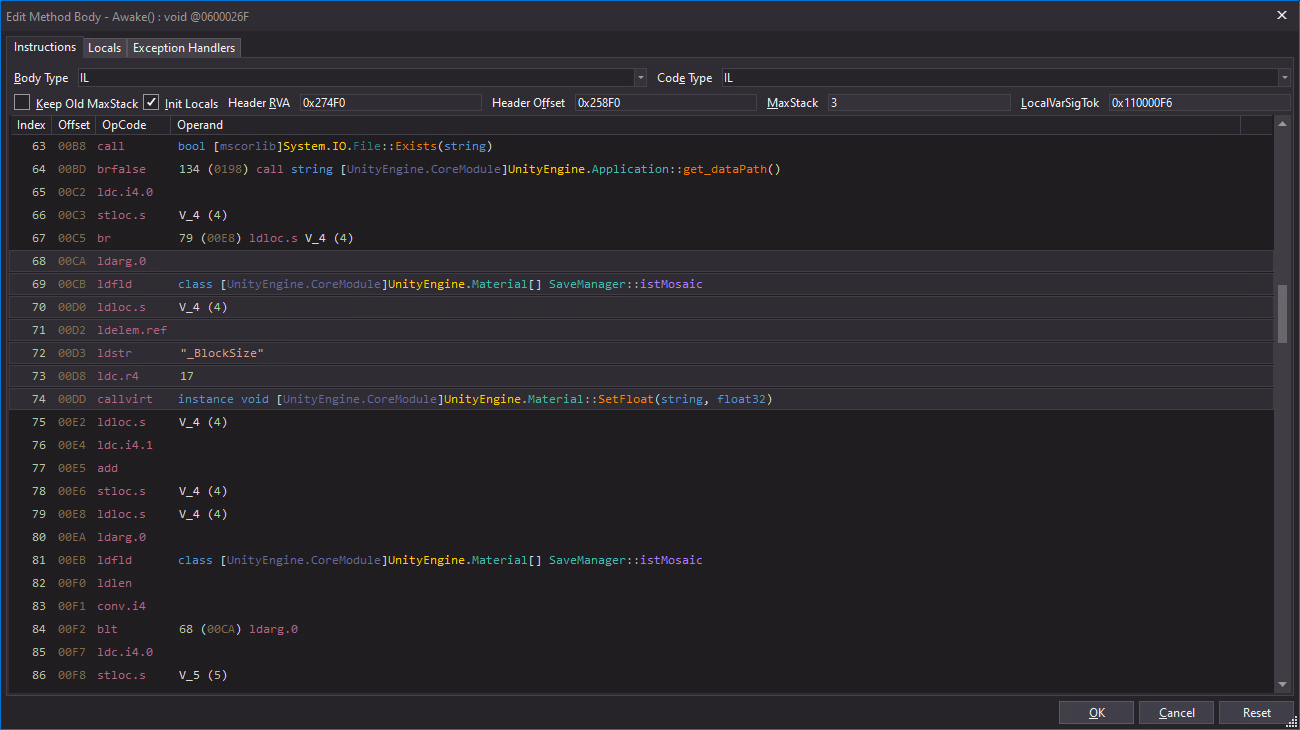The width and height of the screenshot is (1300, 730).
Task: Expand the Code Type dropdown
Action: tap(1284, 78)
